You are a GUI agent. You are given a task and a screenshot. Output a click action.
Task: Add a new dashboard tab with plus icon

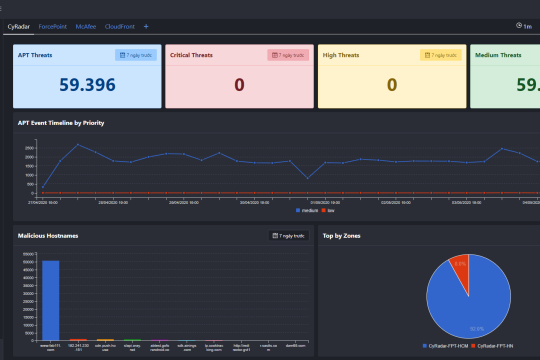146,27
